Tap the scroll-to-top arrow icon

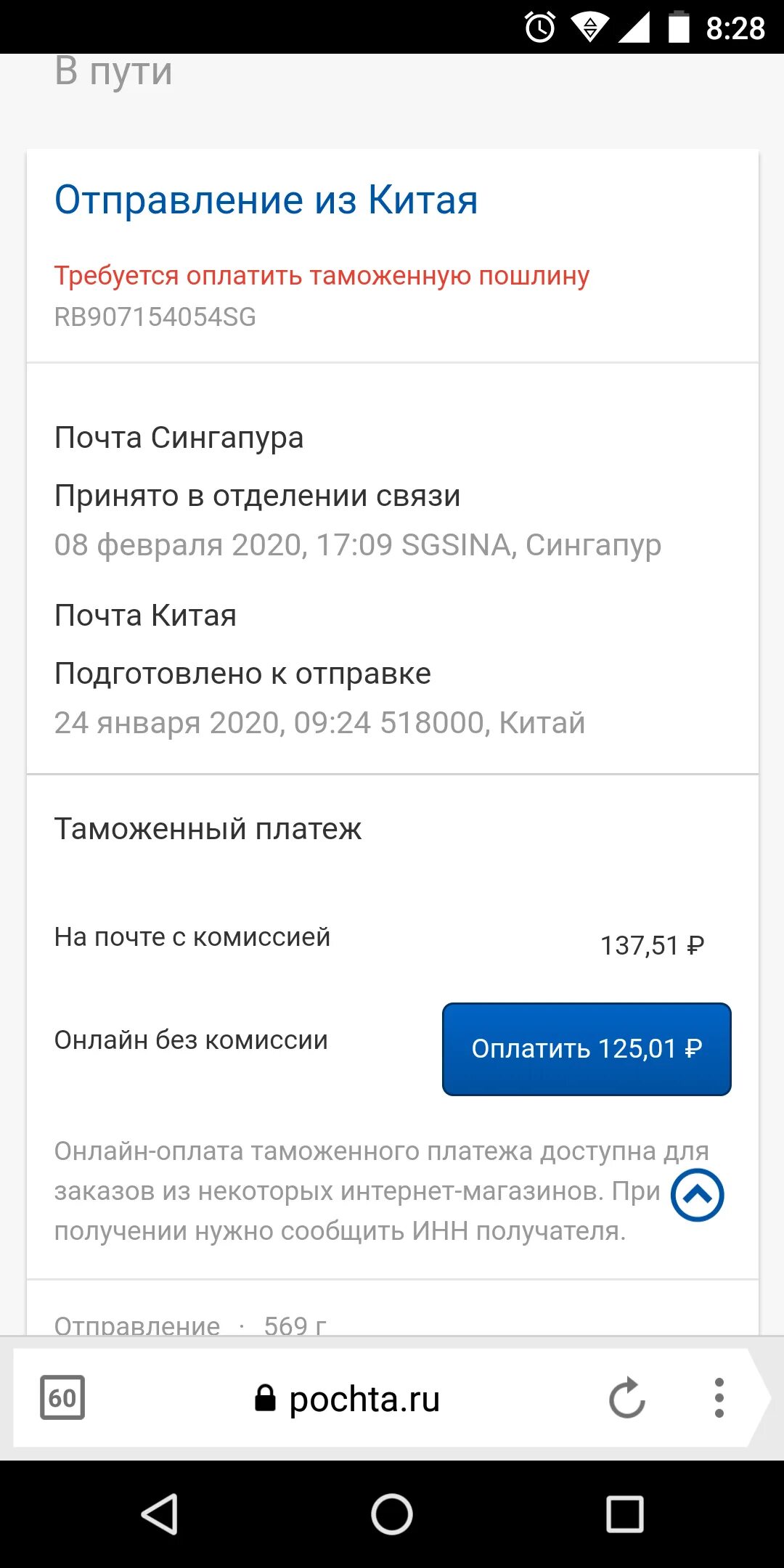click(x=697, y=1195)
